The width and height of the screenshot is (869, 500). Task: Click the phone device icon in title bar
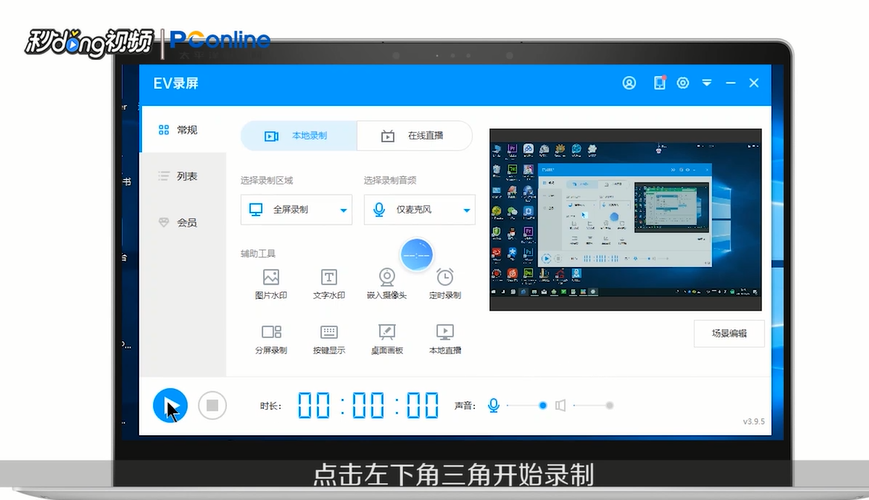660,83
